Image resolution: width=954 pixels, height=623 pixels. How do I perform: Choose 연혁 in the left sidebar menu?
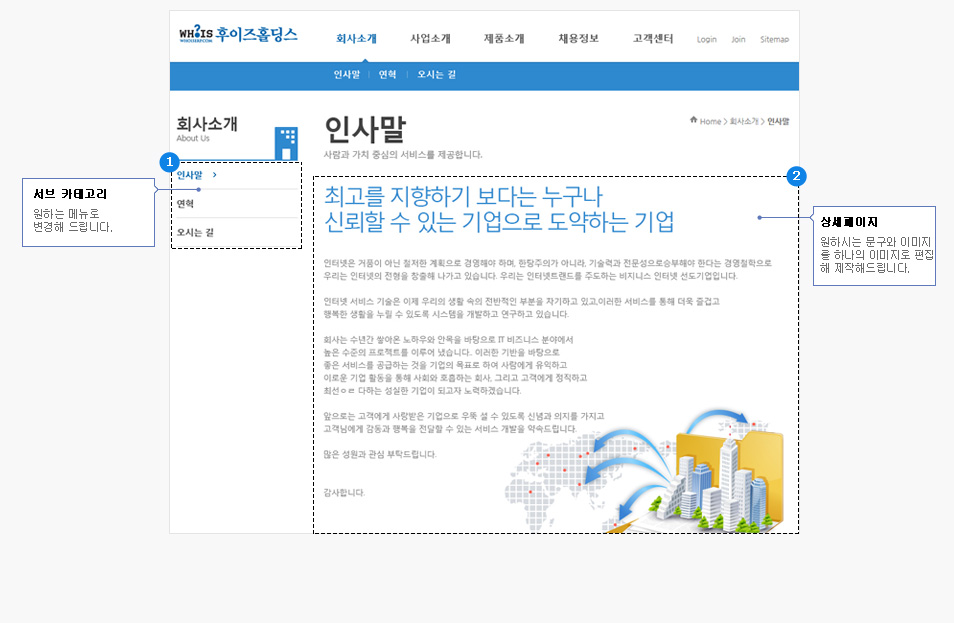pyautogui.click(x=186, y=204)
